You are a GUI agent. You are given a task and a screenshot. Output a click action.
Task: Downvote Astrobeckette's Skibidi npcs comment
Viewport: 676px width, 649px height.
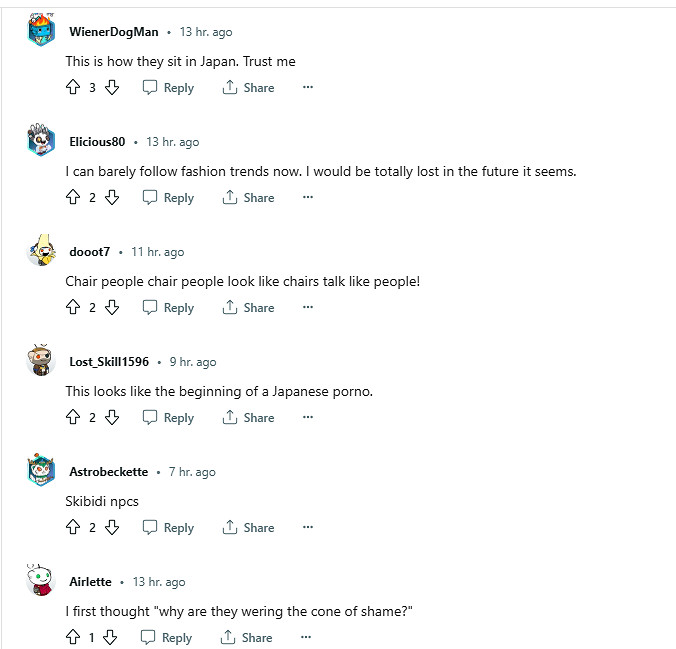112,528
